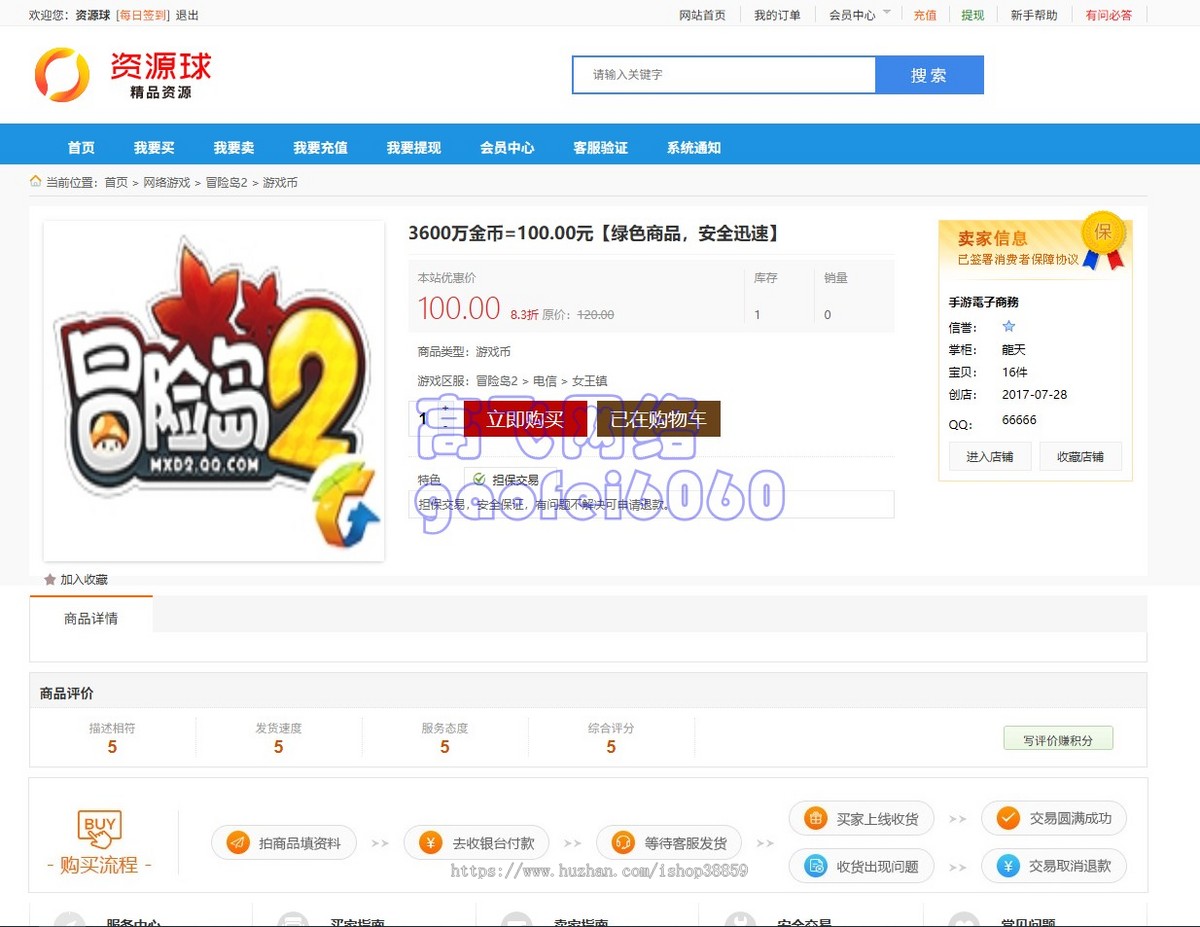
Task: Click 网络游戏 in the breadcrumb
Action: tap(166, 182)
